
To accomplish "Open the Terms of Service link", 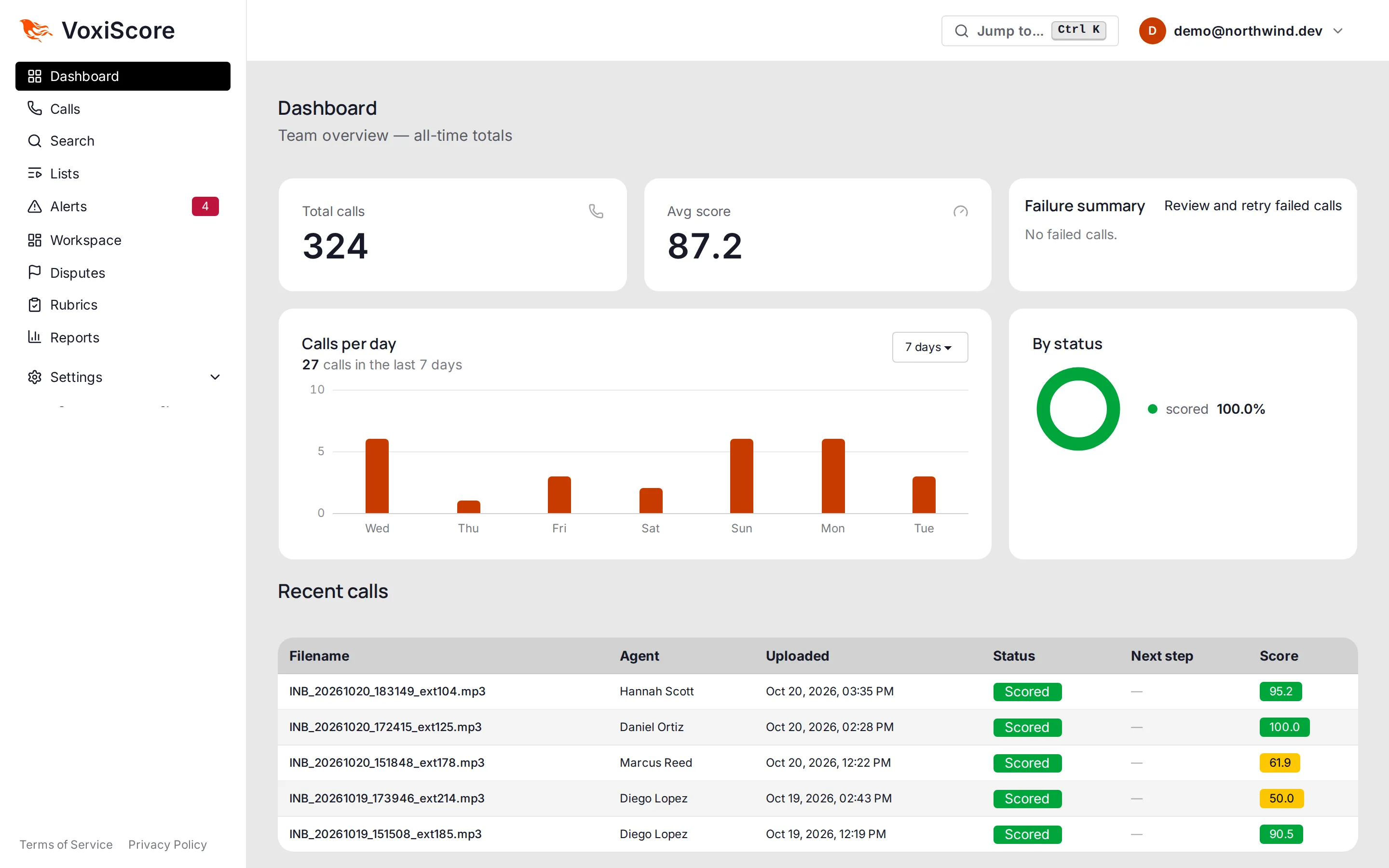I will click(66, 844).
